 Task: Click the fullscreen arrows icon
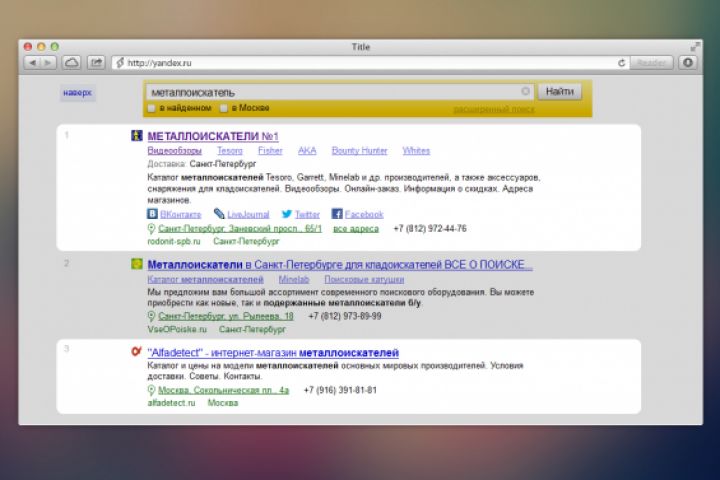(x=695, y=47)
